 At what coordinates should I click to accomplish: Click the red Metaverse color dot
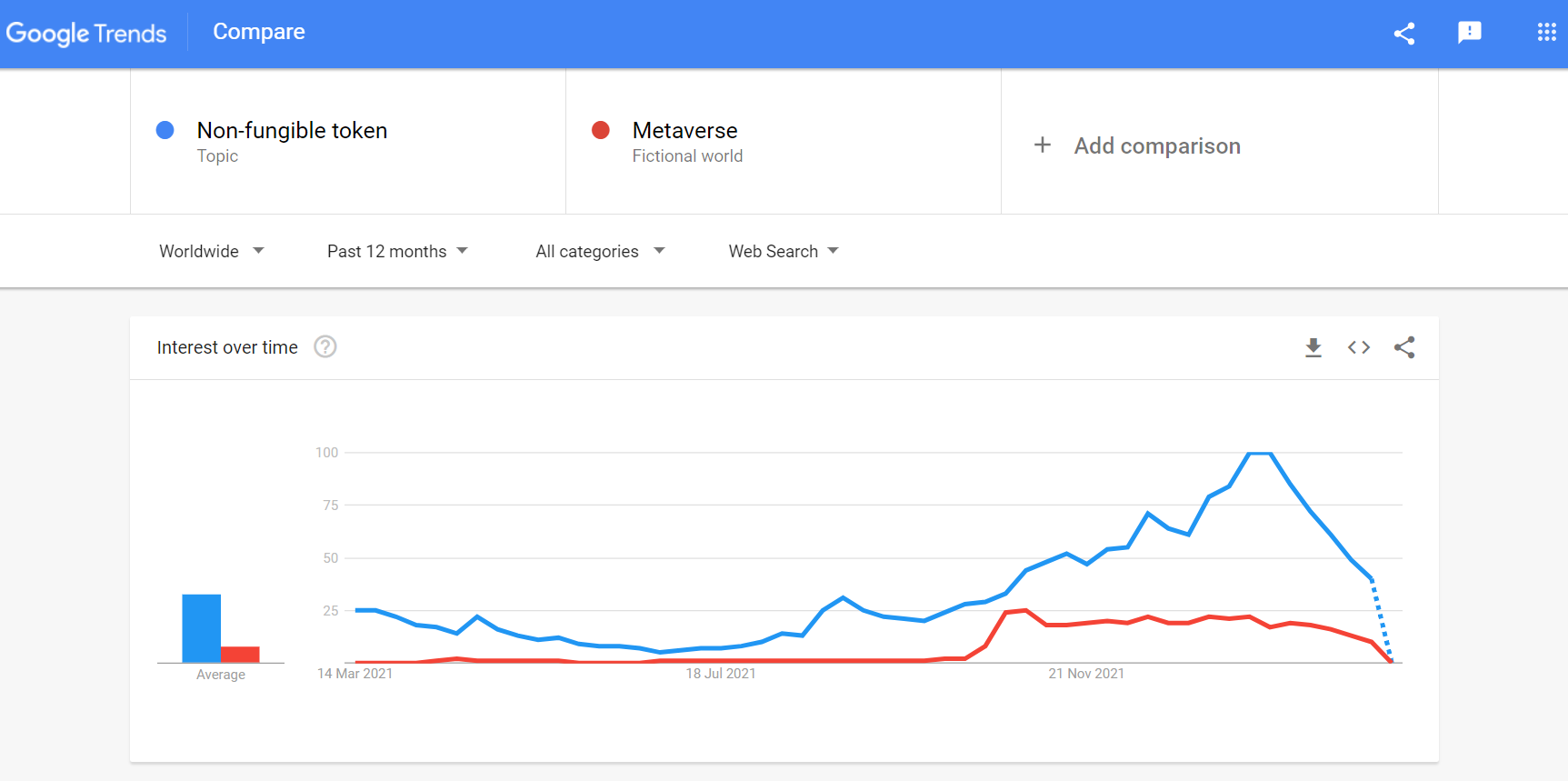point(601,131)
